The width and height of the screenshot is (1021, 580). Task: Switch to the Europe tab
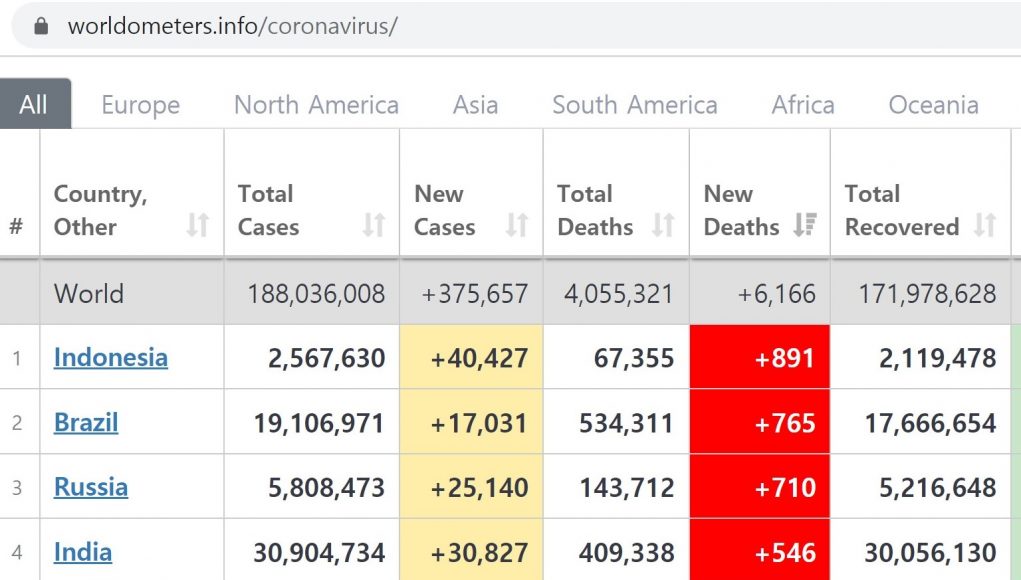coord(141,105)
